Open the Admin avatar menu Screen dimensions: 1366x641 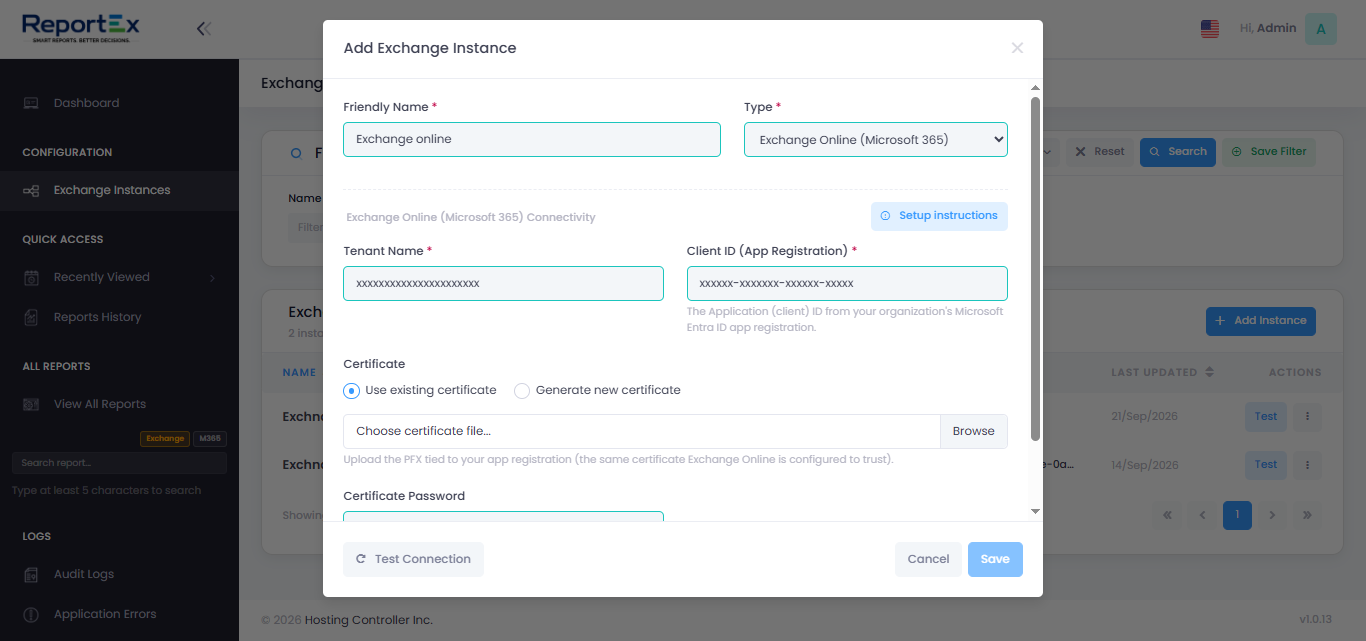1321,29
